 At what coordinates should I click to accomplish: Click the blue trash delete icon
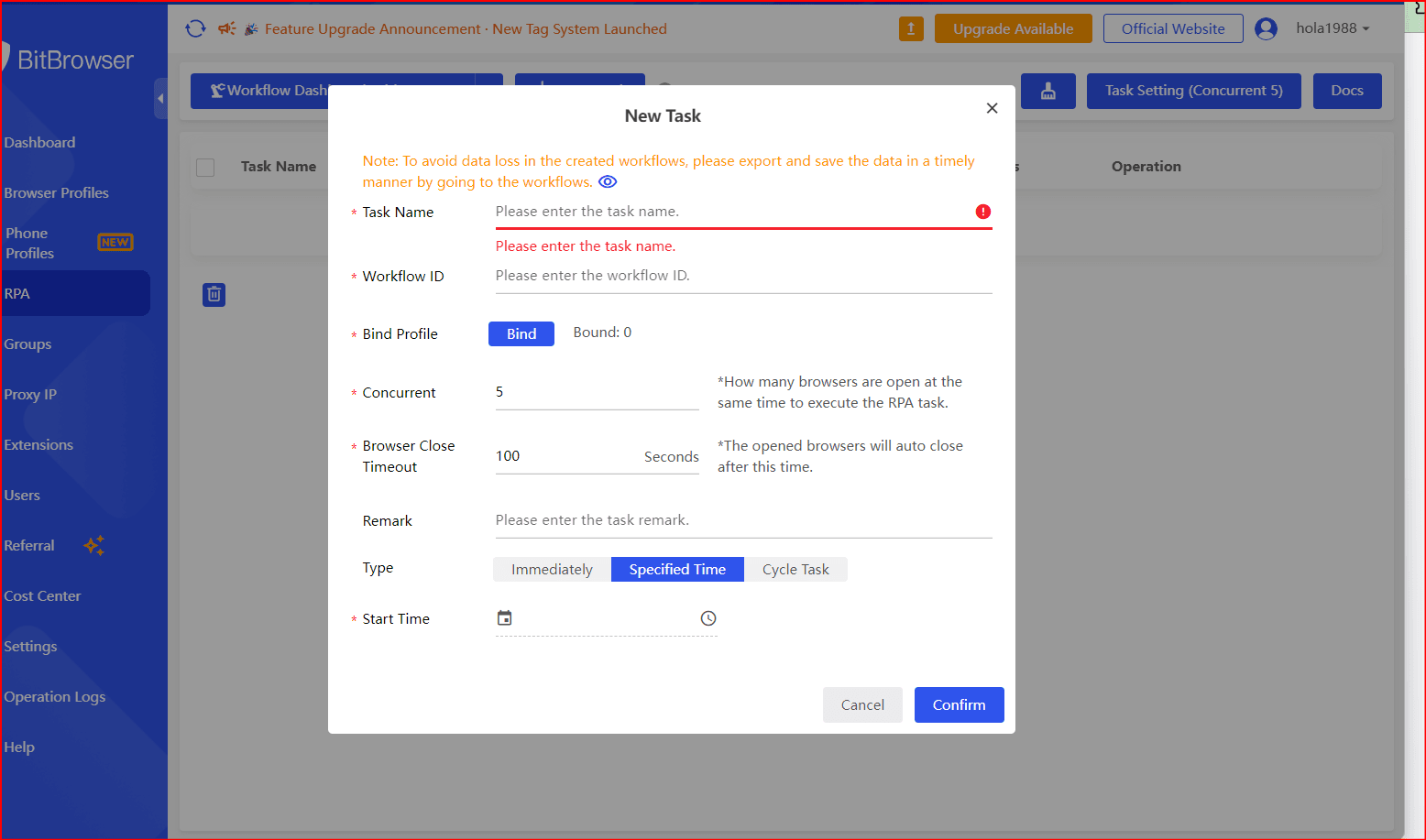tap(214, 294)
